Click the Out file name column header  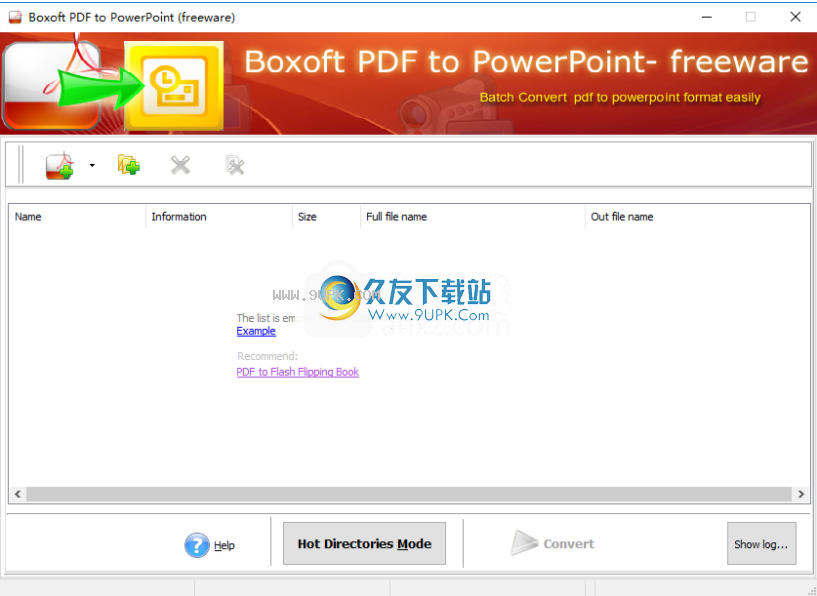697,217
